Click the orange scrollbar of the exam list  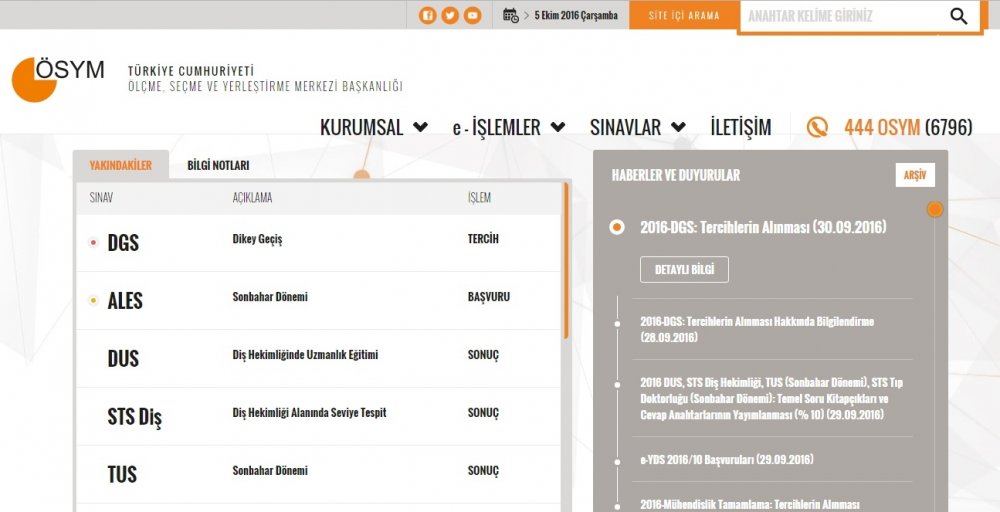pyautogui.click(x=566, y=260)
